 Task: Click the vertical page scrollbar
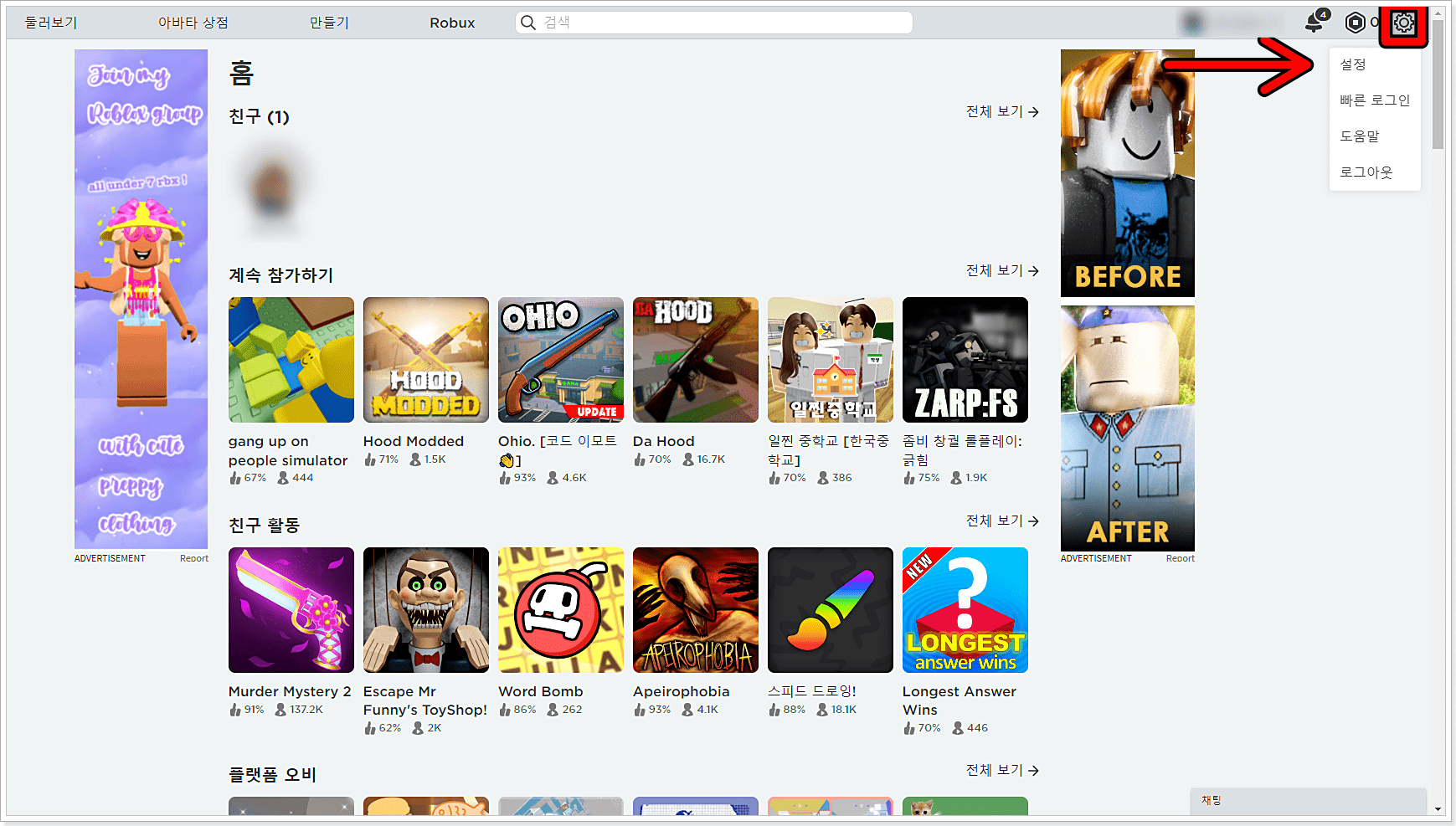click(x=1438, y=84)
